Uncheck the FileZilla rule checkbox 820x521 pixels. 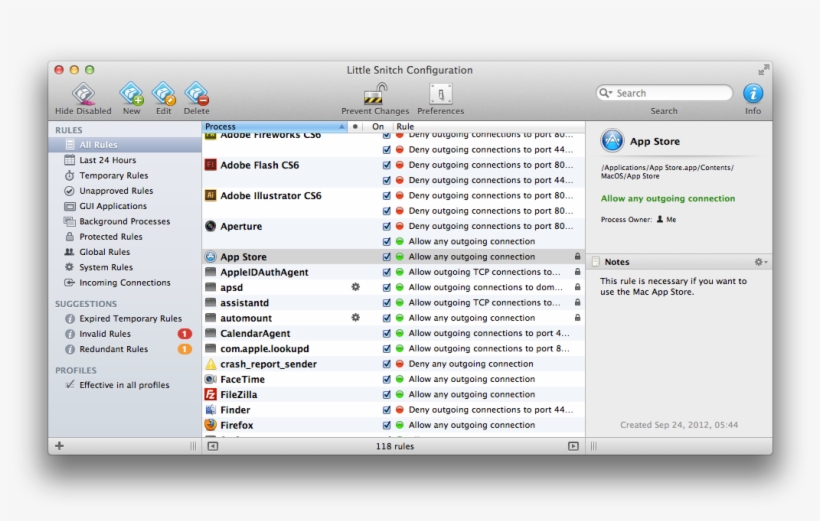(x=387, y=395)
